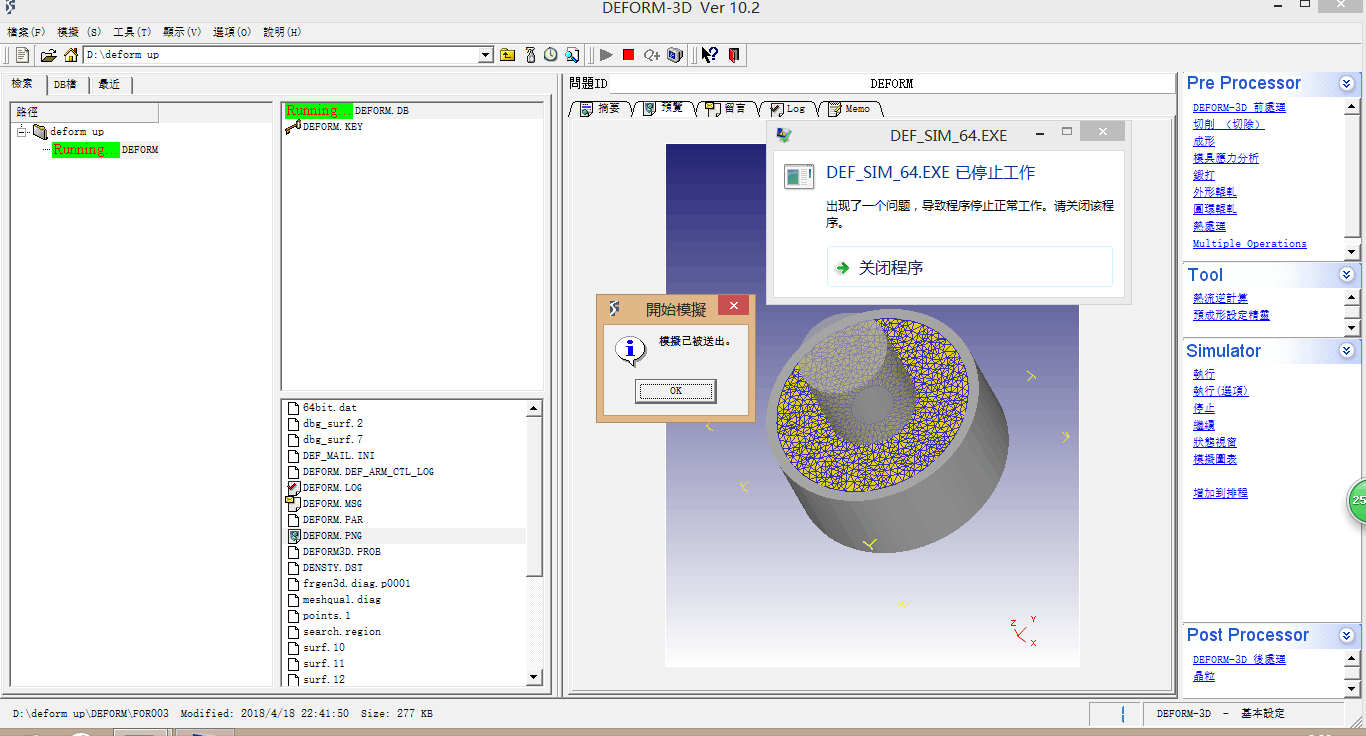Viewport: 1366px width, 736px height.
Task: Close the 開始模擬 dialog with X
Action: [x=733, y=306]
